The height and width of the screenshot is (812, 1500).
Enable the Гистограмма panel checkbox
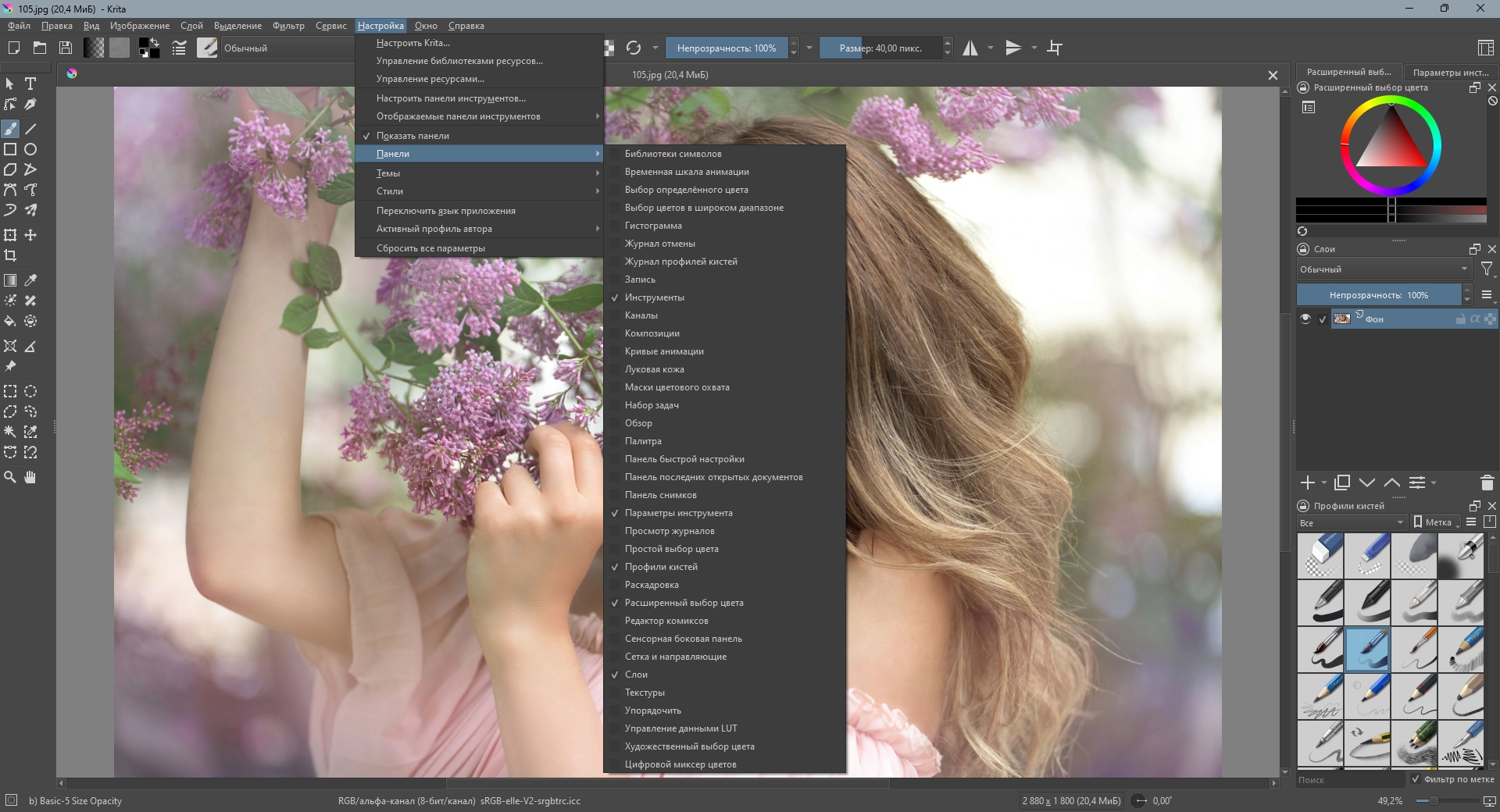point(653,226)
